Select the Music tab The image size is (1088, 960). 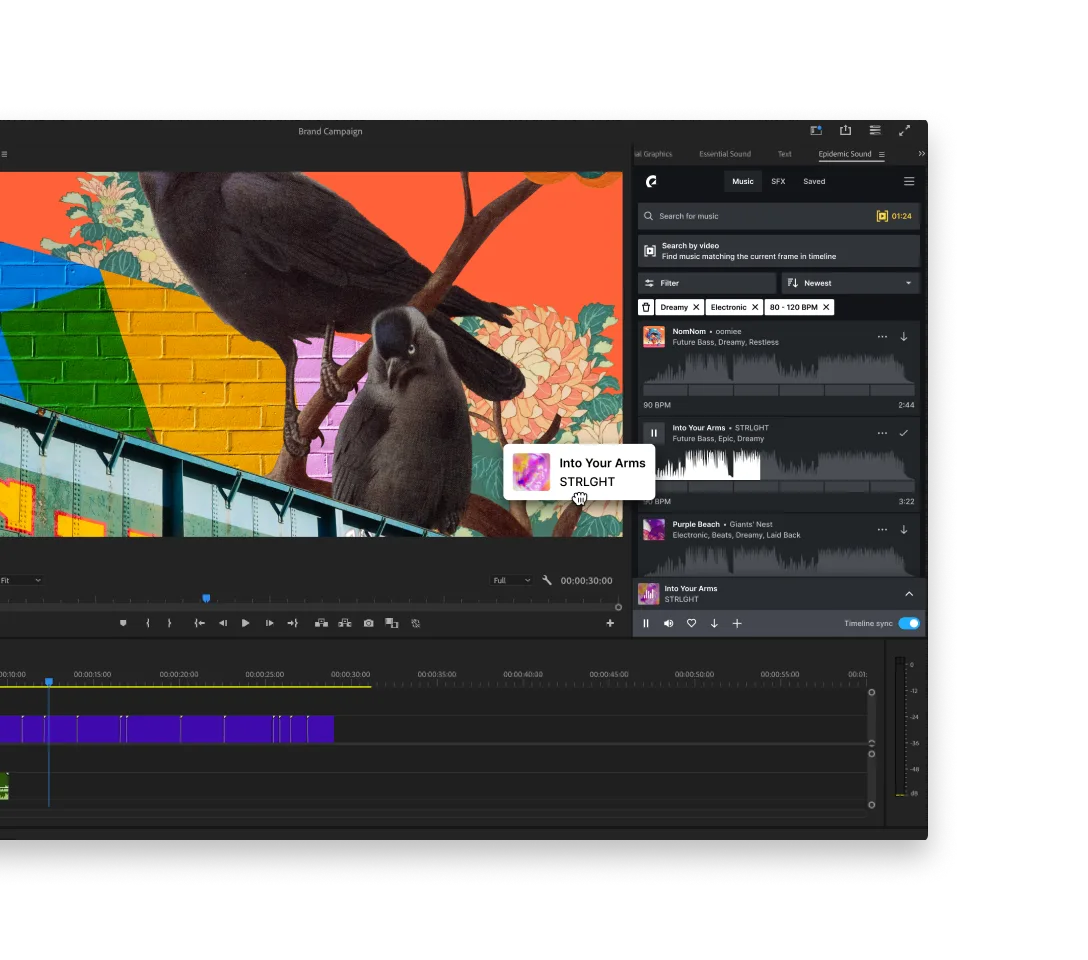[x=742, y=181]
